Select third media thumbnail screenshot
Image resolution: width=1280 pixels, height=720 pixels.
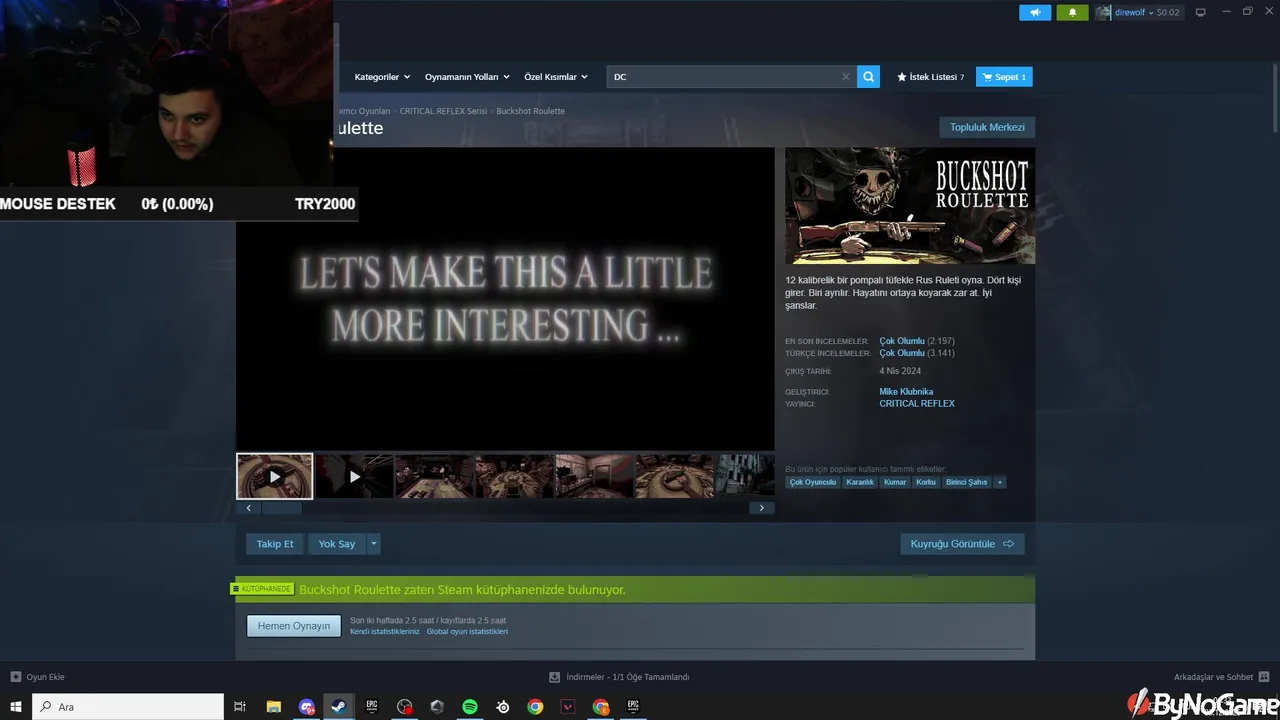434,476
